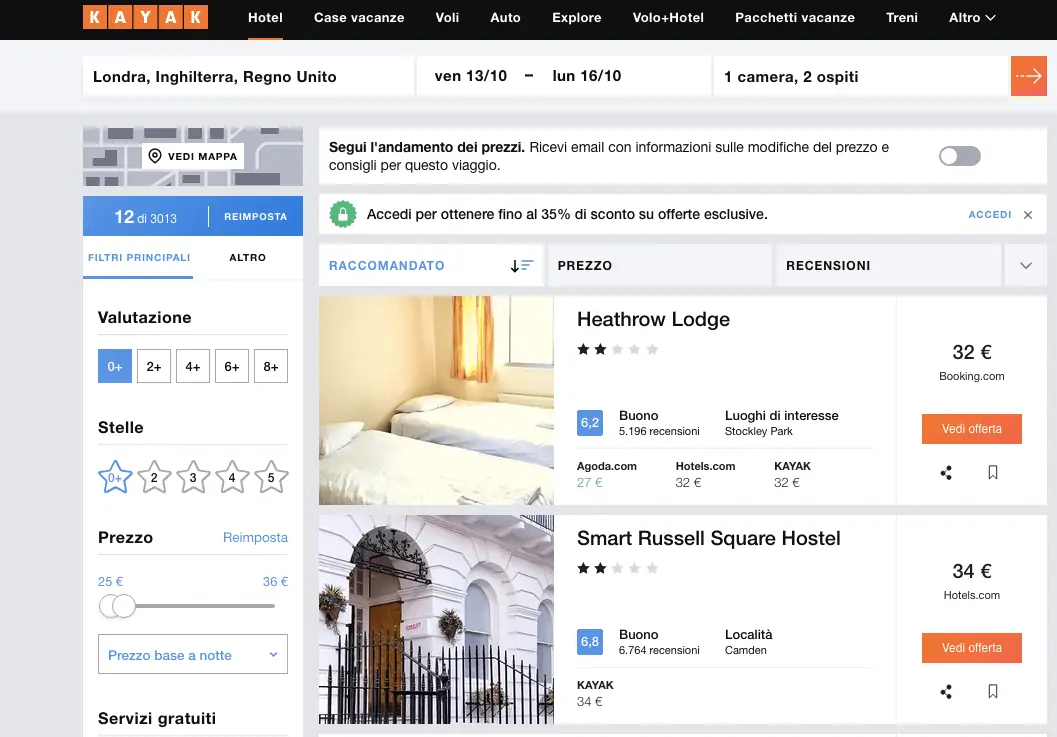
Task: Filter by 2 stars
Action: click(x=154, y=477)
